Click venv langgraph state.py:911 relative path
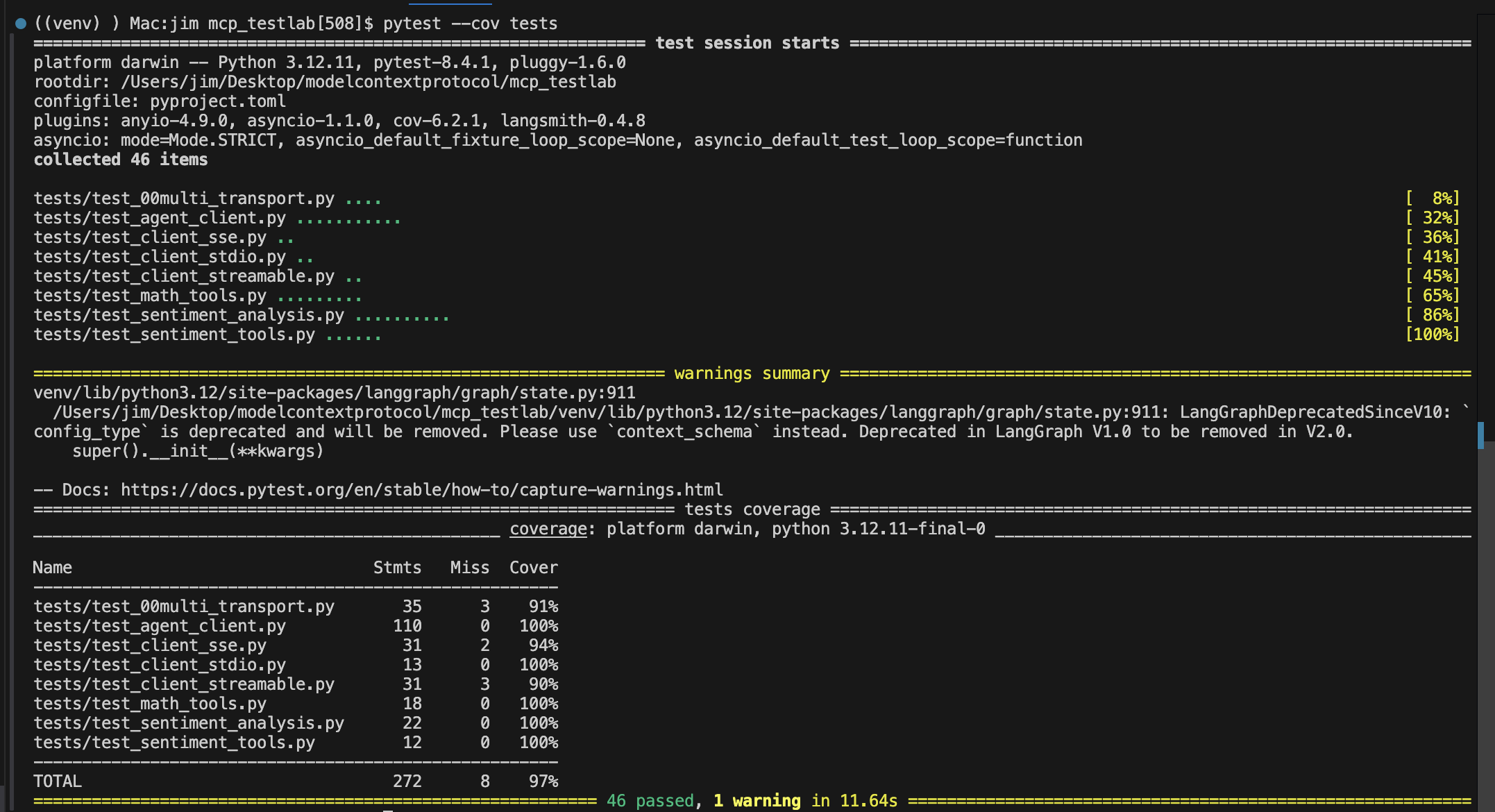 coord(334,393)
